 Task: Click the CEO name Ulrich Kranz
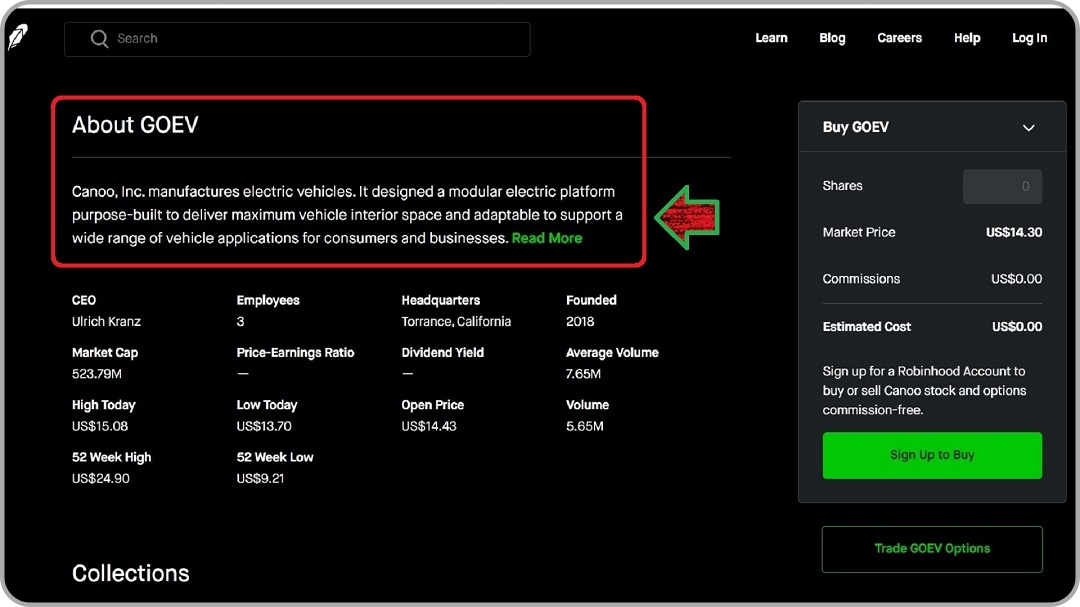(x=106, y=322)
